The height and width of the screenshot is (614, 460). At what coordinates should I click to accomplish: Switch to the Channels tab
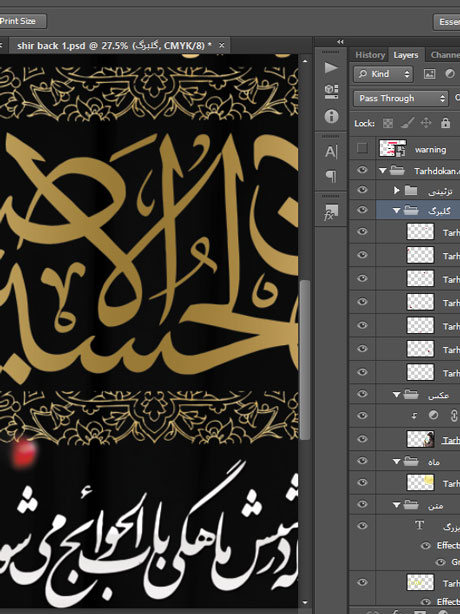click(444, 55)
